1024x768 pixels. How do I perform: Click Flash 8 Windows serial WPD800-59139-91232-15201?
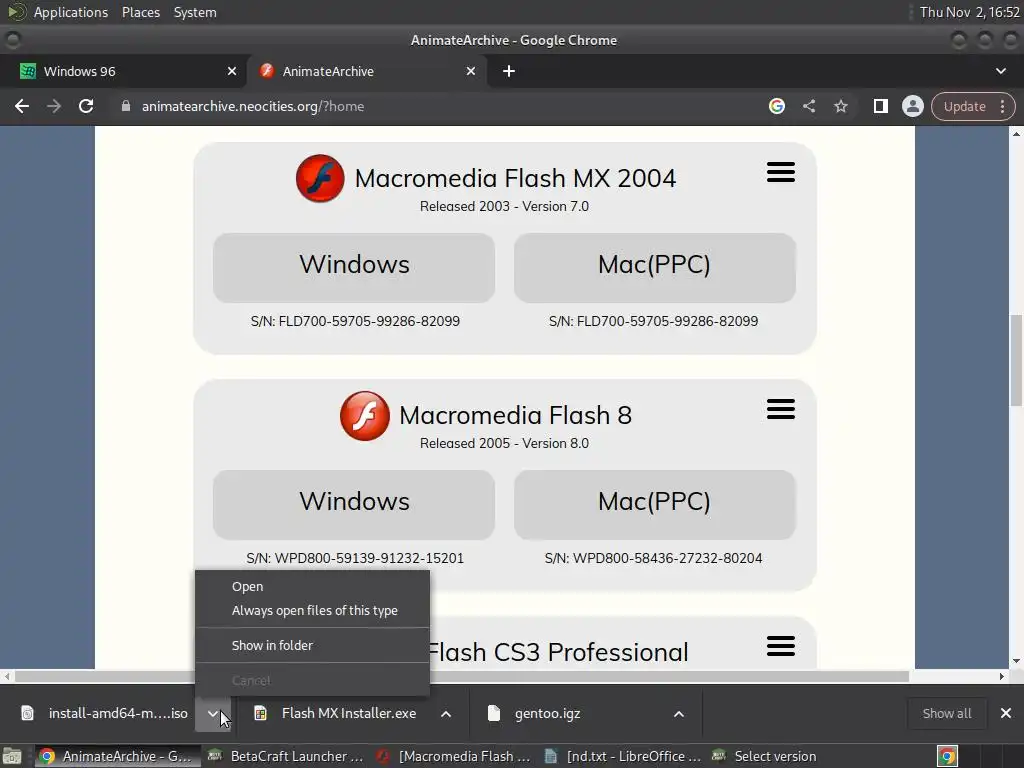(x=355, y=558)
